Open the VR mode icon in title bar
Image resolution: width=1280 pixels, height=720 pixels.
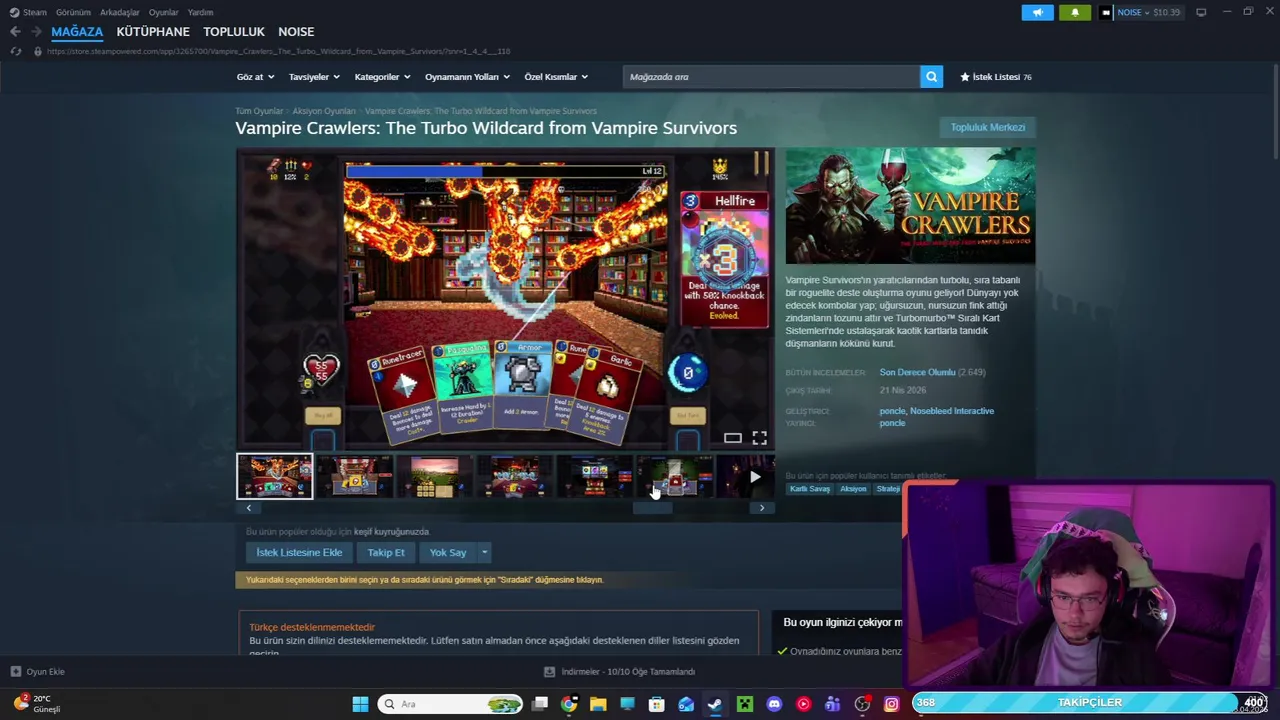(x=1201, y=12)
